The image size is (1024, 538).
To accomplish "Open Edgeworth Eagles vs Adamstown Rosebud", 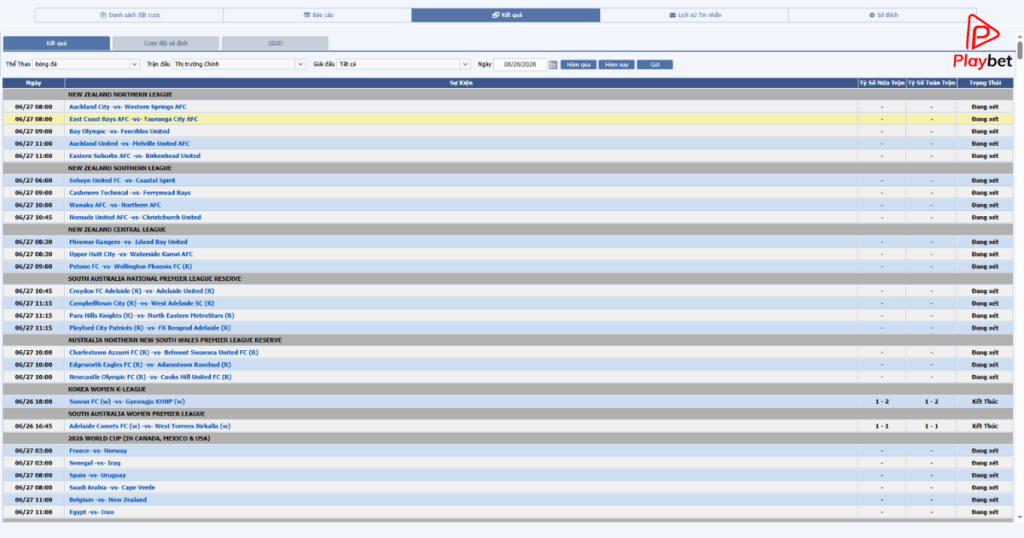I will pos(150,365).
